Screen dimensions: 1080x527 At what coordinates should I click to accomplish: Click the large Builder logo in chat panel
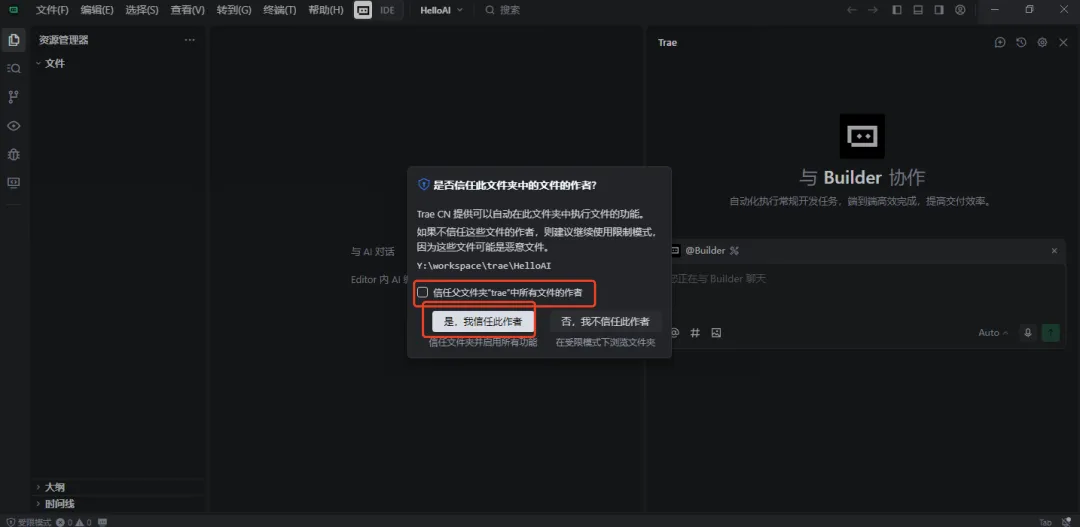(x=862, y=136)
